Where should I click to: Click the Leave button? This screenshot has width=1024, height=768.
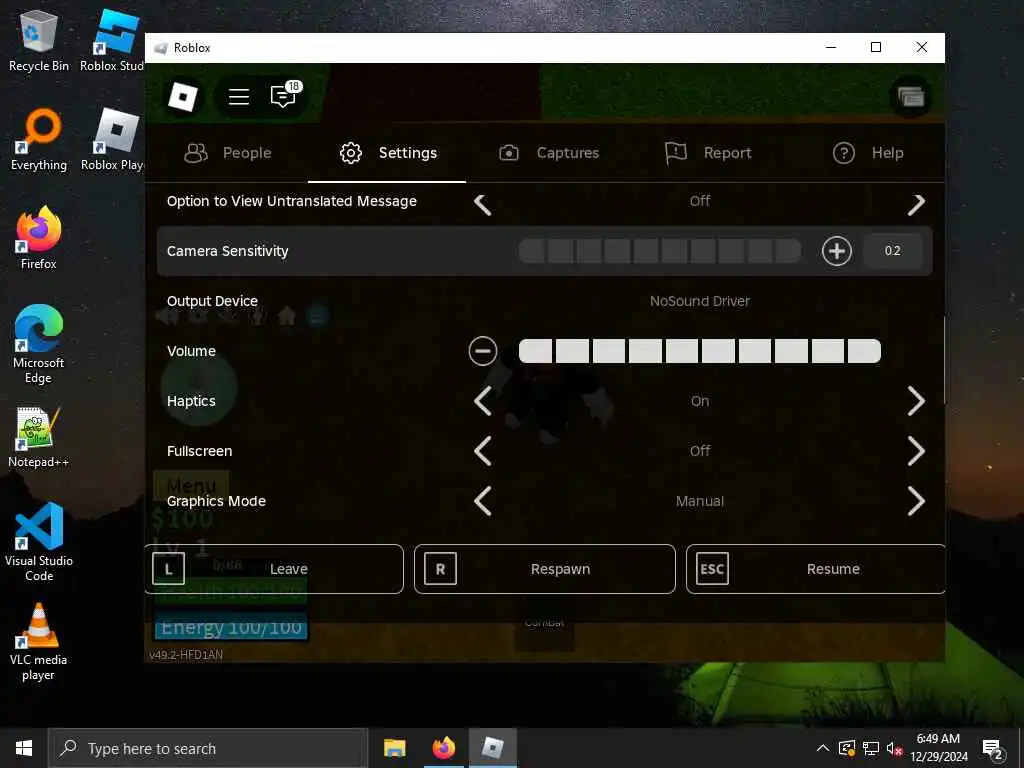point(274,569)
